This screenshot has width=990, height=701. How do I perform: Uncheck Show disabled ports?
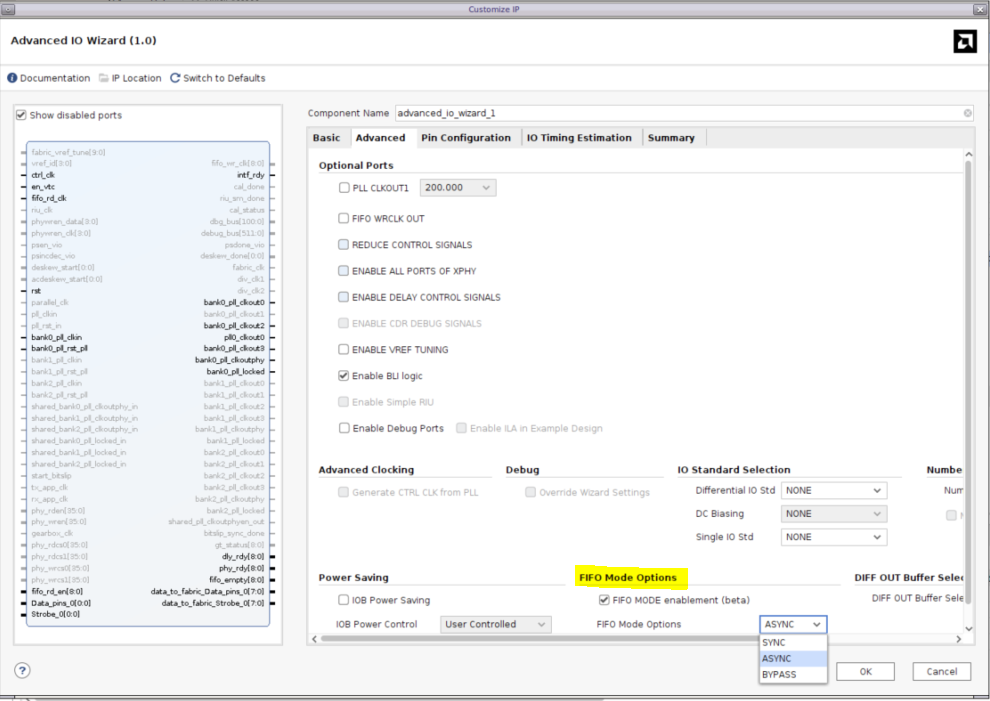coord(21,114)
